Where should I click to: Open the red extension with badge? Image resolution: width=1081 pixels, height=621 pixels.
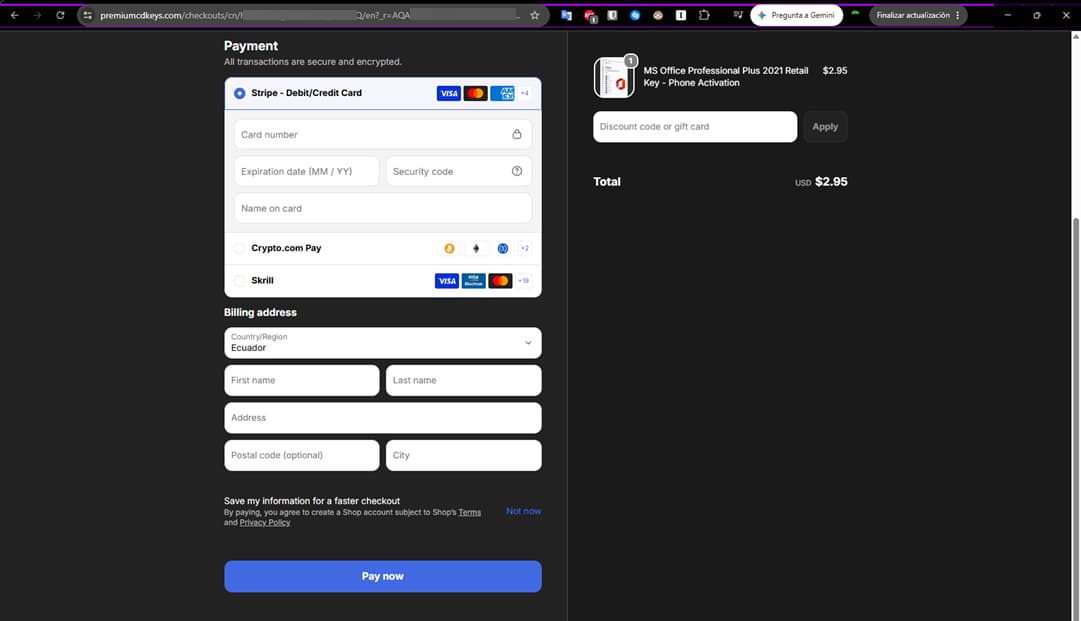(x=590, y=16)
